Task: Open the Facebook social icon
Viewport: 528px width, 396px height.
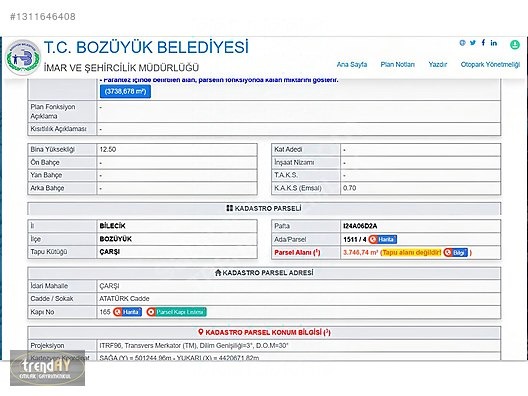Action: point(483,42)
